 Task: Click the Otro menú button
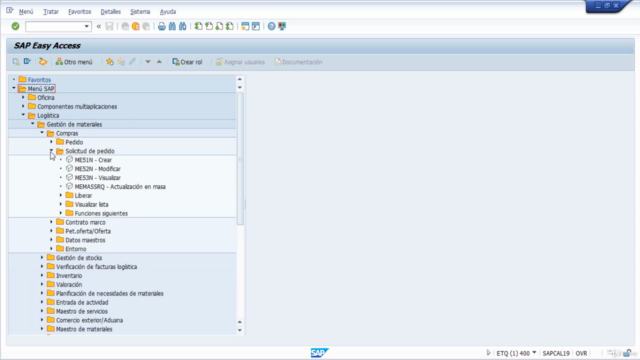[74, 62]
